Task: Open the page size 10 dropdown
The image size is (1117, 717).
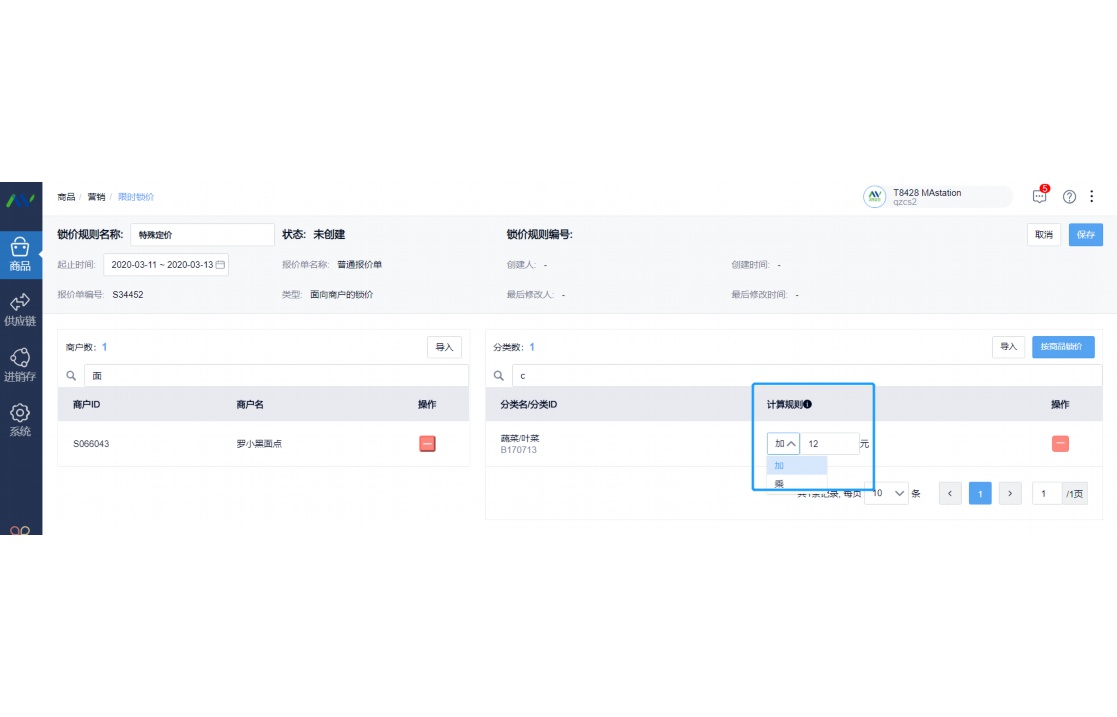Action: pos(886,493)
